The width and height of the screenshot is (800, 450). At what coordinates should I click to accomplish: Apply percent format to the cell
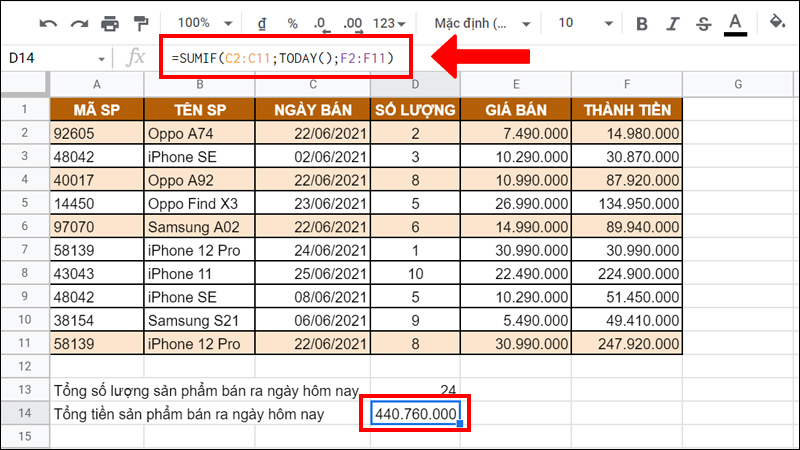(292, 22)
